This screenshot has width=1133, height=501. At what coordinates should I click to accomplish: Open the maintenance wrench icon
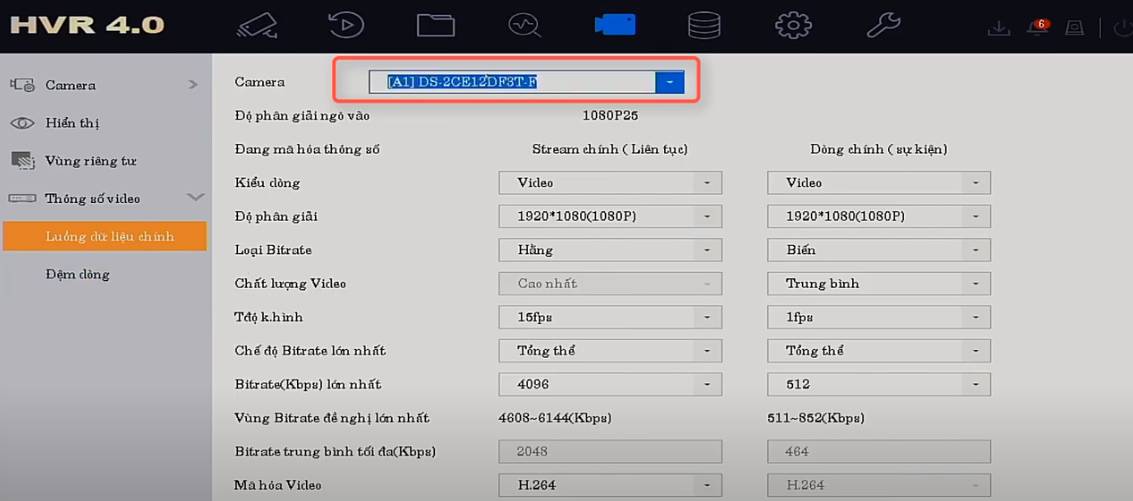click(x=883, y=24)
